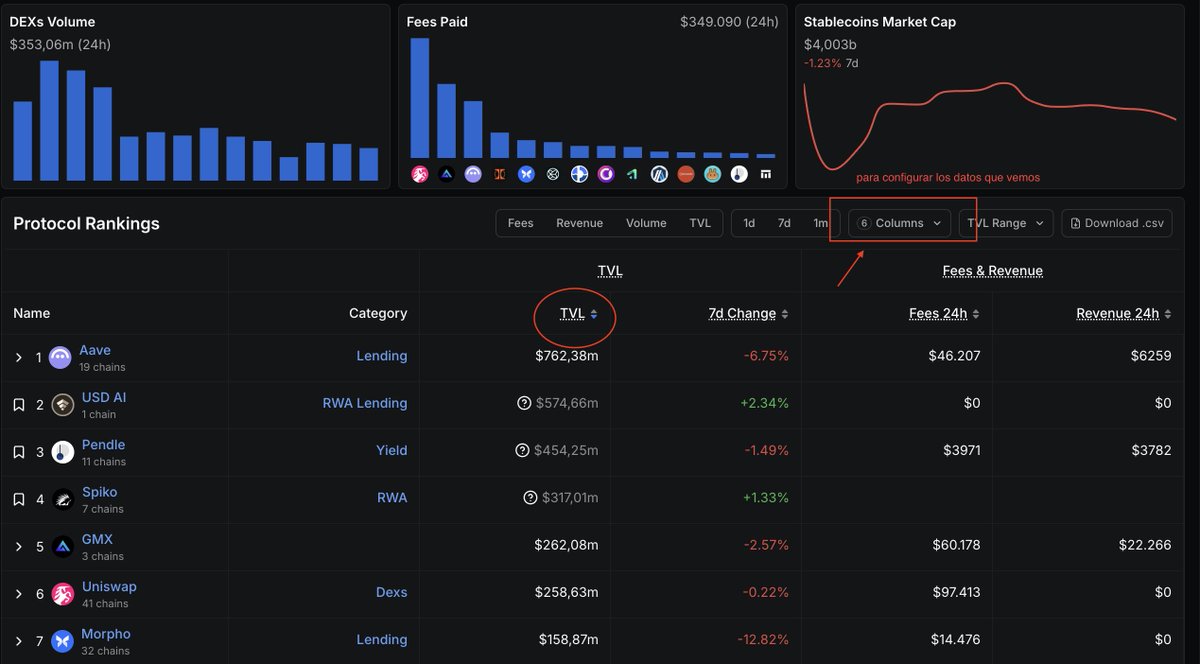Switch to the 1m time period
1200x664 pixels.
820,223
